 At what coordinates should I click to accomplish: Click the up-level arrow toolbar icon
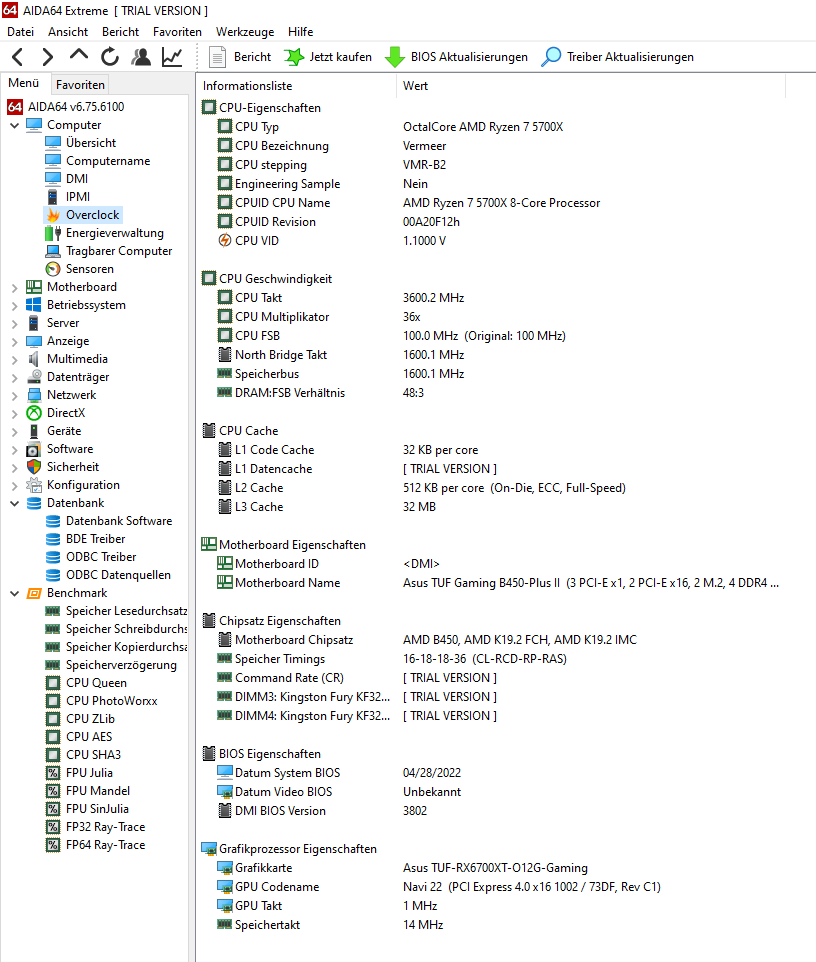pyautogui.click(x=79, y=55)
